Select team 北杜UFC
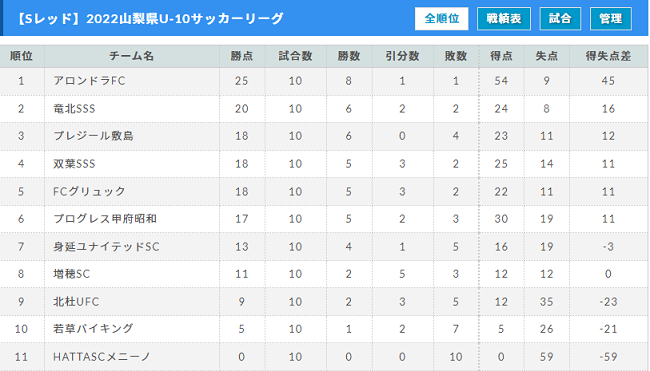 pos(76,302)
